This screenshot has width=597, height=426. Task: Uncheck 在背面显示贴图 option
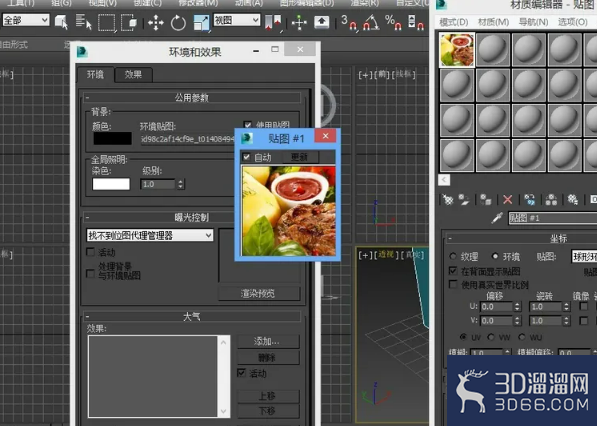point(453,271)
